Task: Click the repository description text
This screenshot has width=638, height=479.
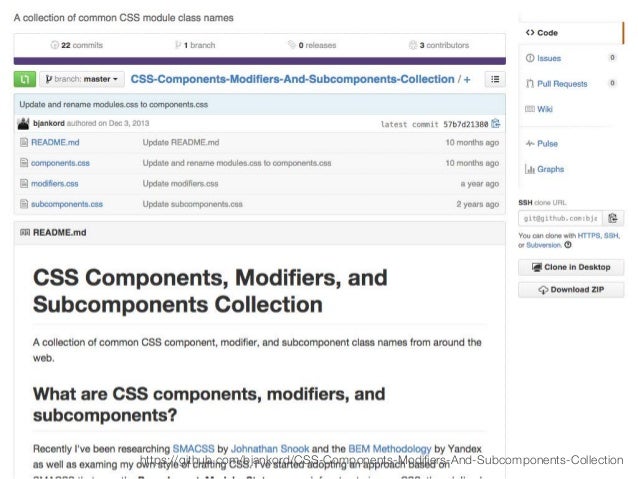Action: tap(124, 18)
